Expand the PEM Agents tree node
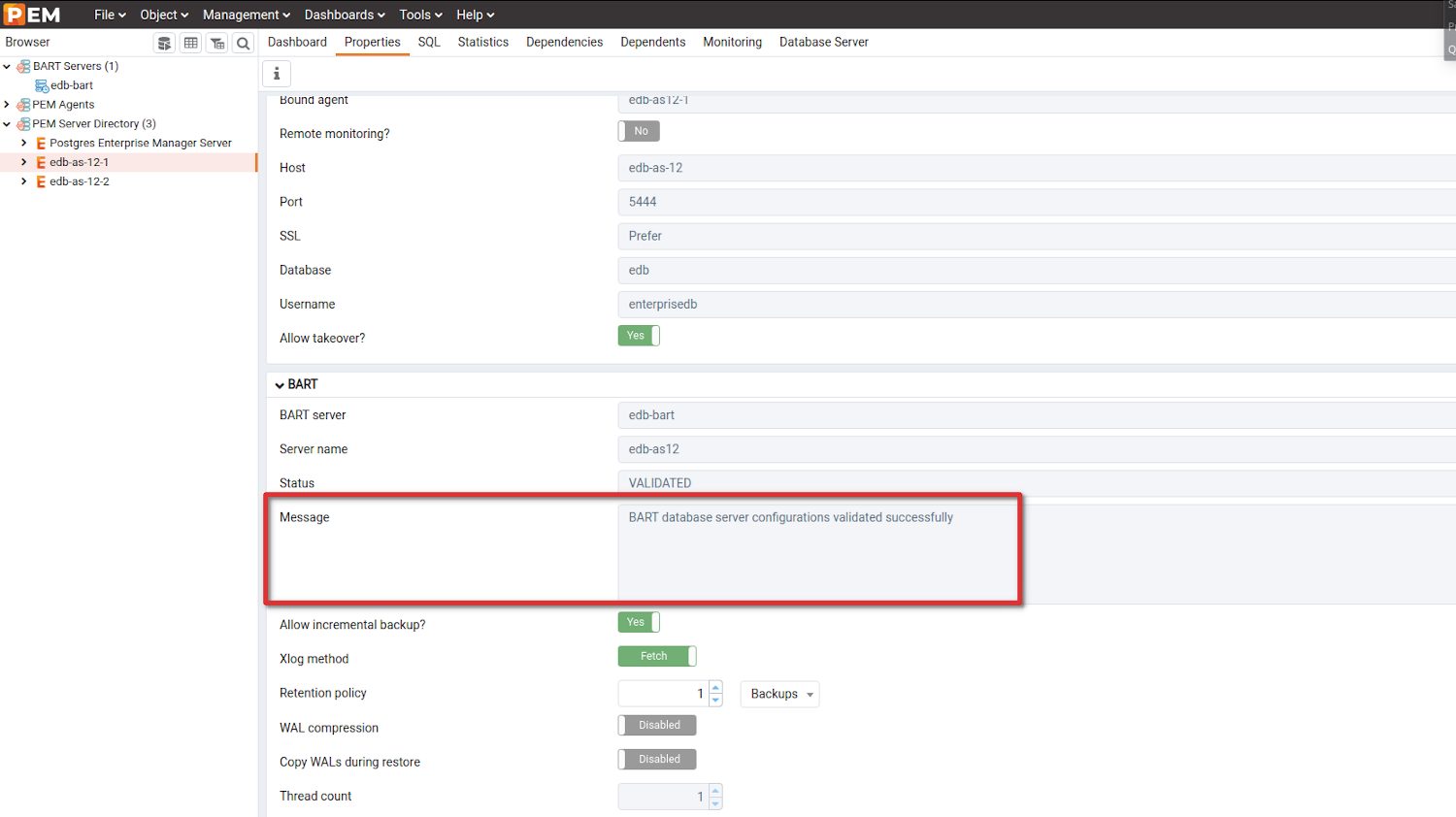Screen dimensions: 1456x817 [x=7, y=105]
